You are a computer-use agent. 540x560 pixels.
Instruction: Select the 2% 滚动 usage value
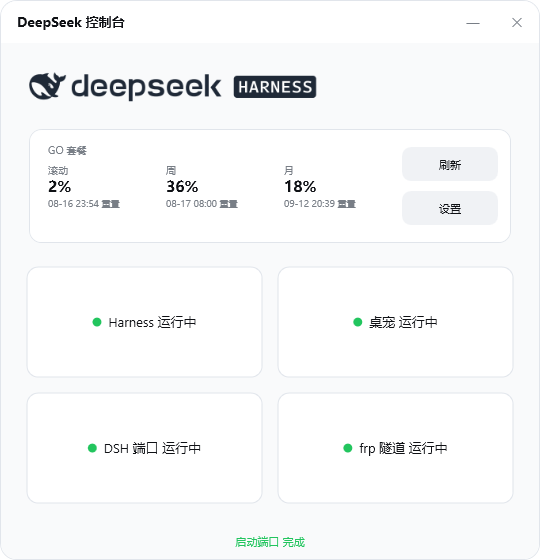click(59, 186)
